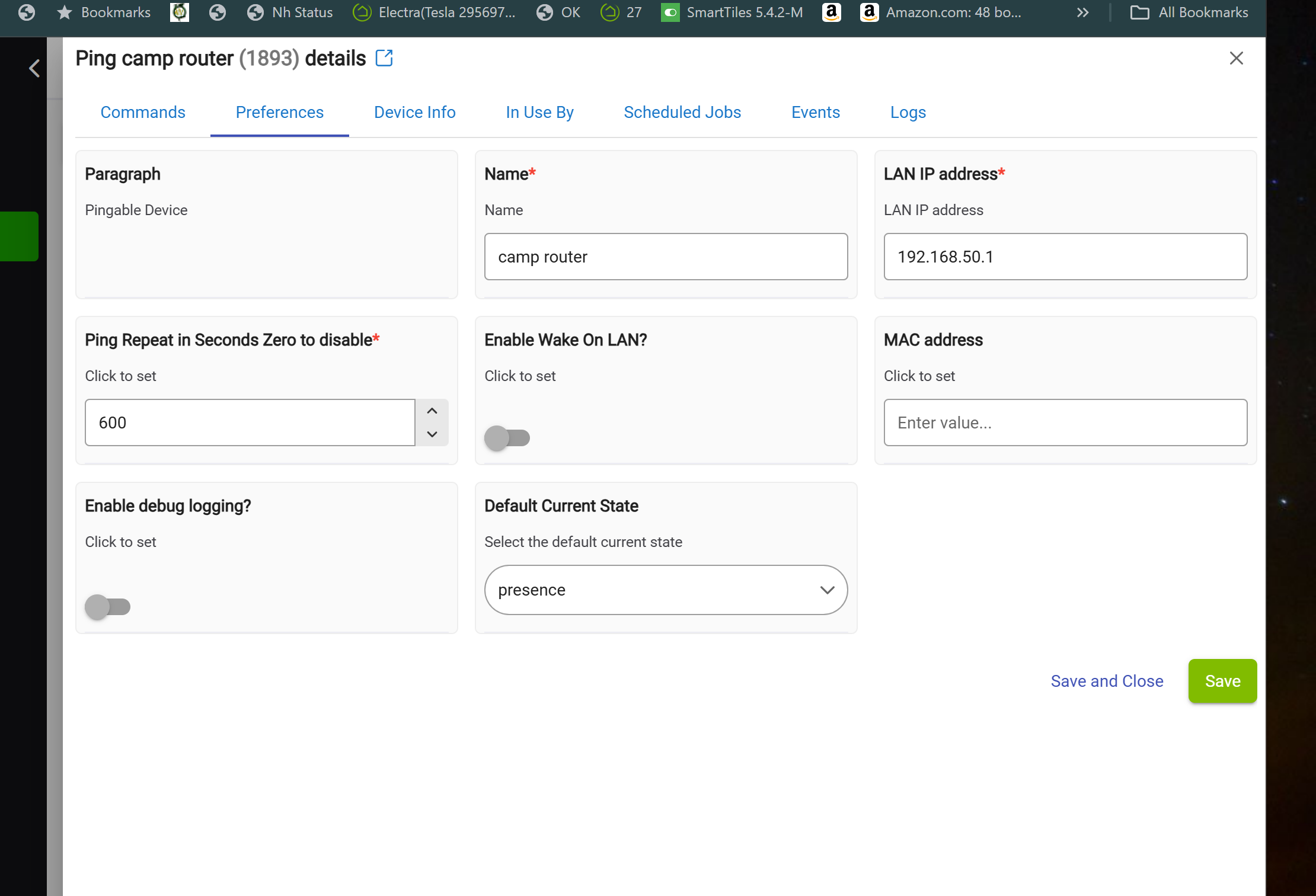The width and height of the screenshot is (1316, 896).
Task: Open the All Bookmarks folder
Action: coord(1189,12)
